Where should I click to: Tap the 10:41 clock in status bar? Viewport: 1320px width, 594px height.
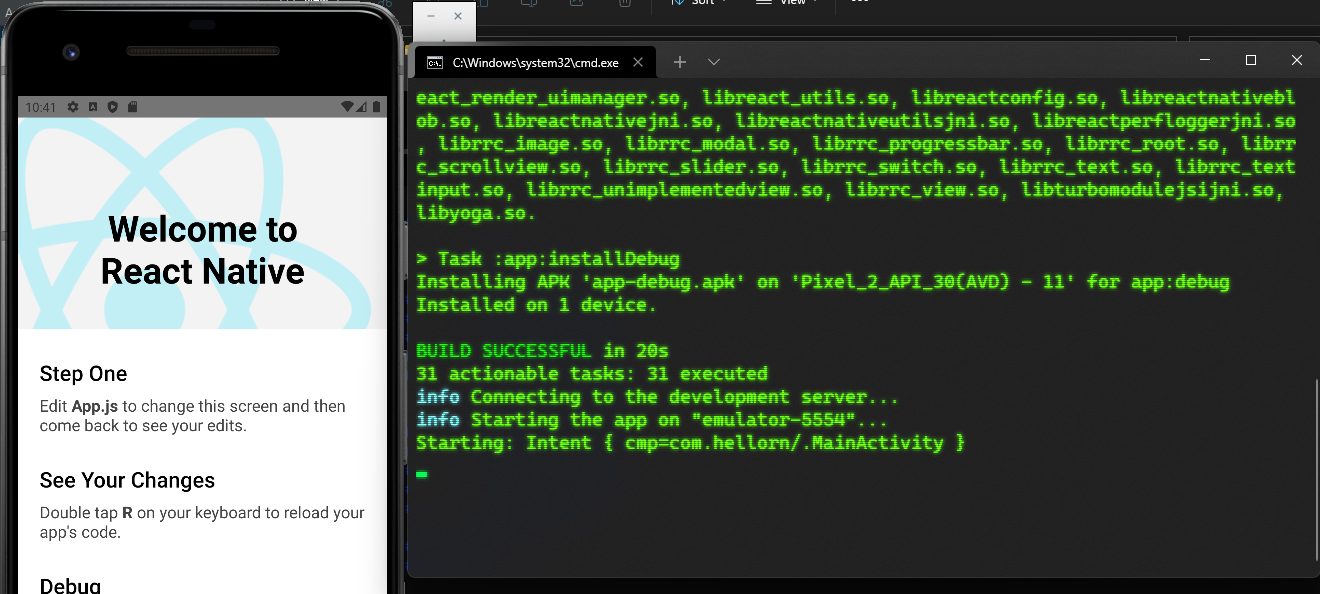point(41,107)
